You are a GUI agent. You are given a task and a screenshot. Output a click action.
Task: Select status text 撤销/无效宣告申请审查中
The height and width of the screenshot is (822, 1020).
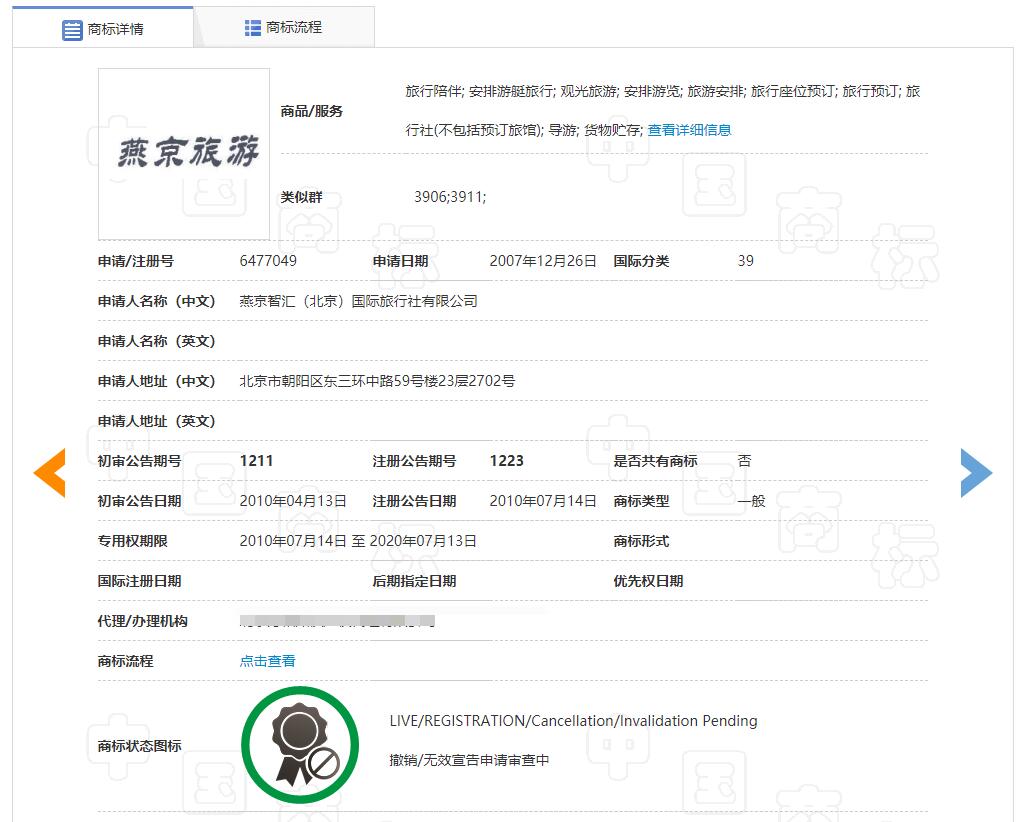pyautogui.click(x=469, y=760)
